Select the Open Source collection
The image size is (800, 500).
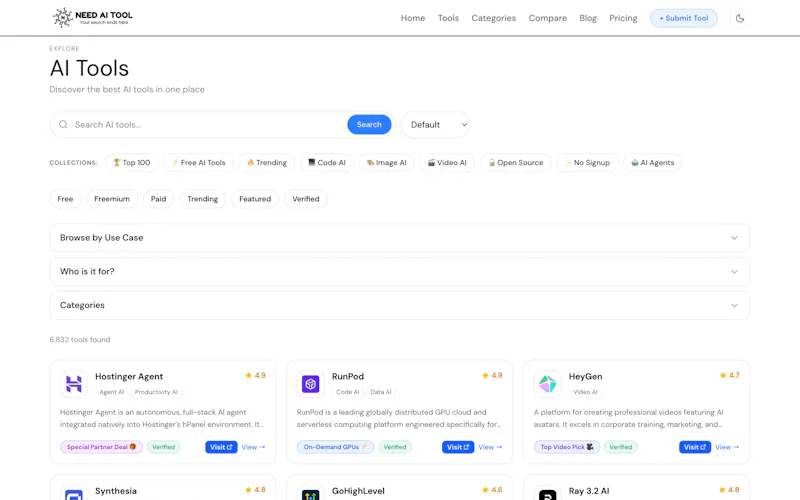515,163
